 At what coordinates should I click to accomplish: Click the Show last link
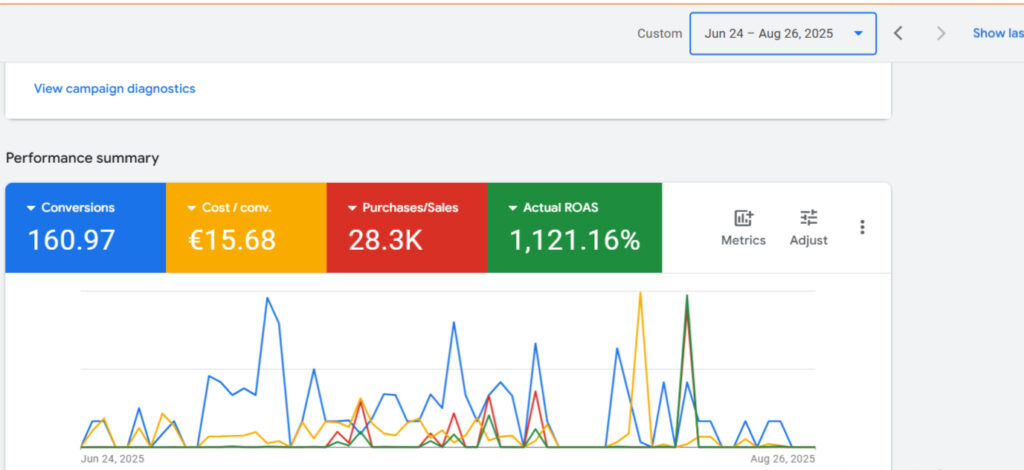point(997,33)
